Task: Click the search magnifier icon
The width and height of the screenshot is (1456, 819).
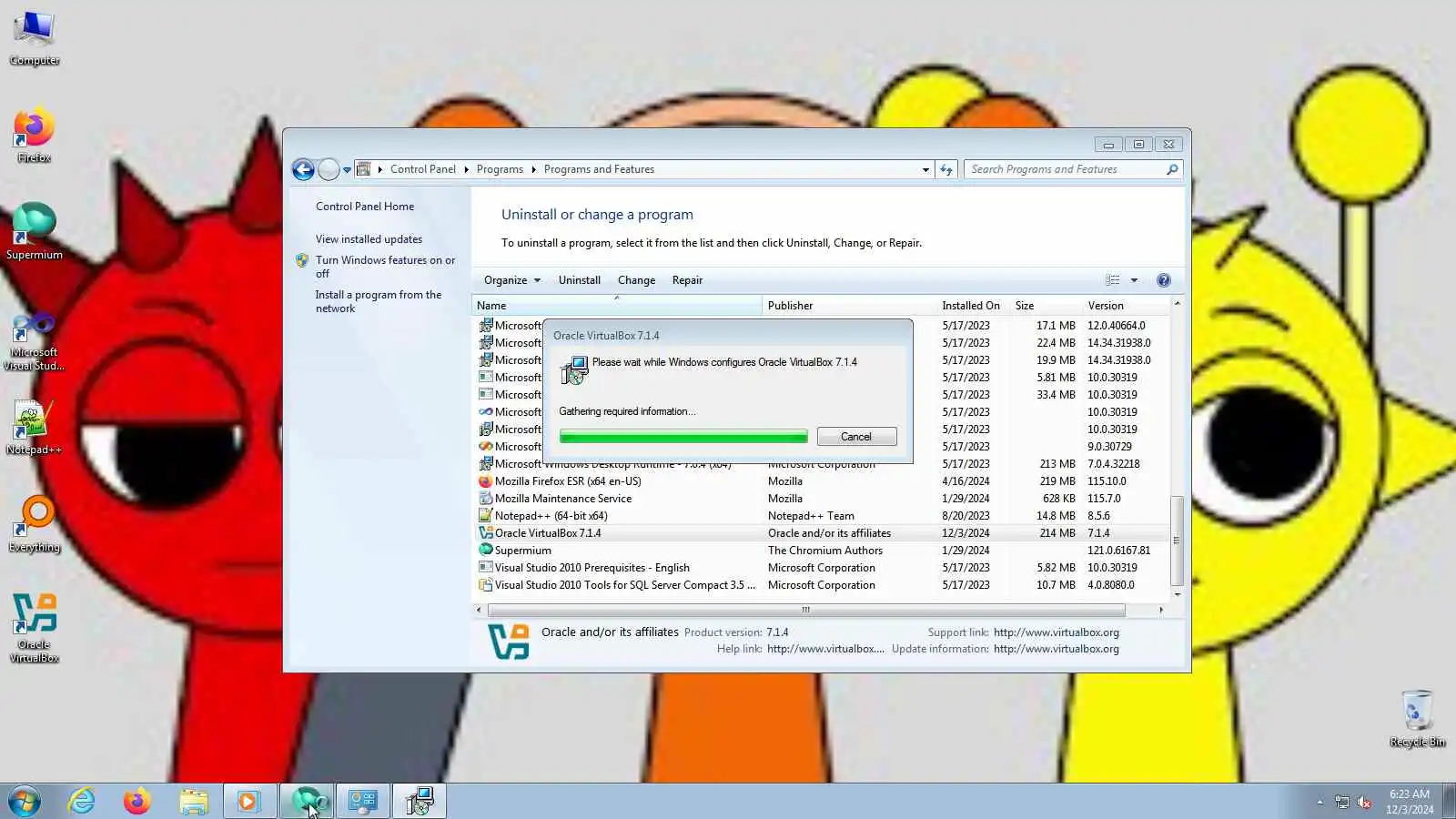Action: click(x=1172, y=169)
